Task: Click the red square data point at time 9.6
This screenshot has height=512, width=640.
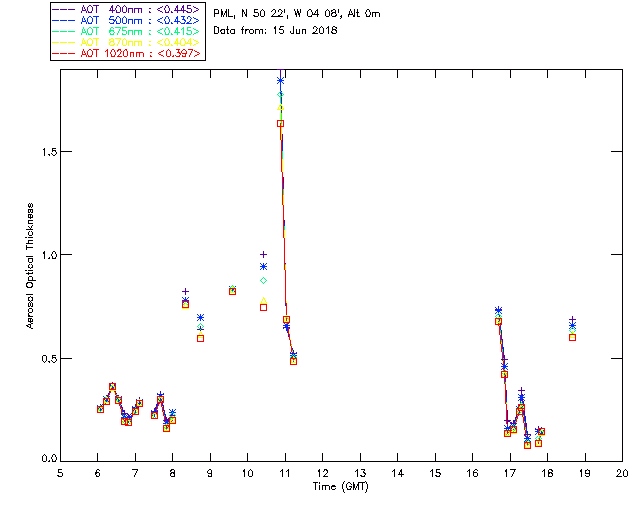Action: click(x=232, y=292)
